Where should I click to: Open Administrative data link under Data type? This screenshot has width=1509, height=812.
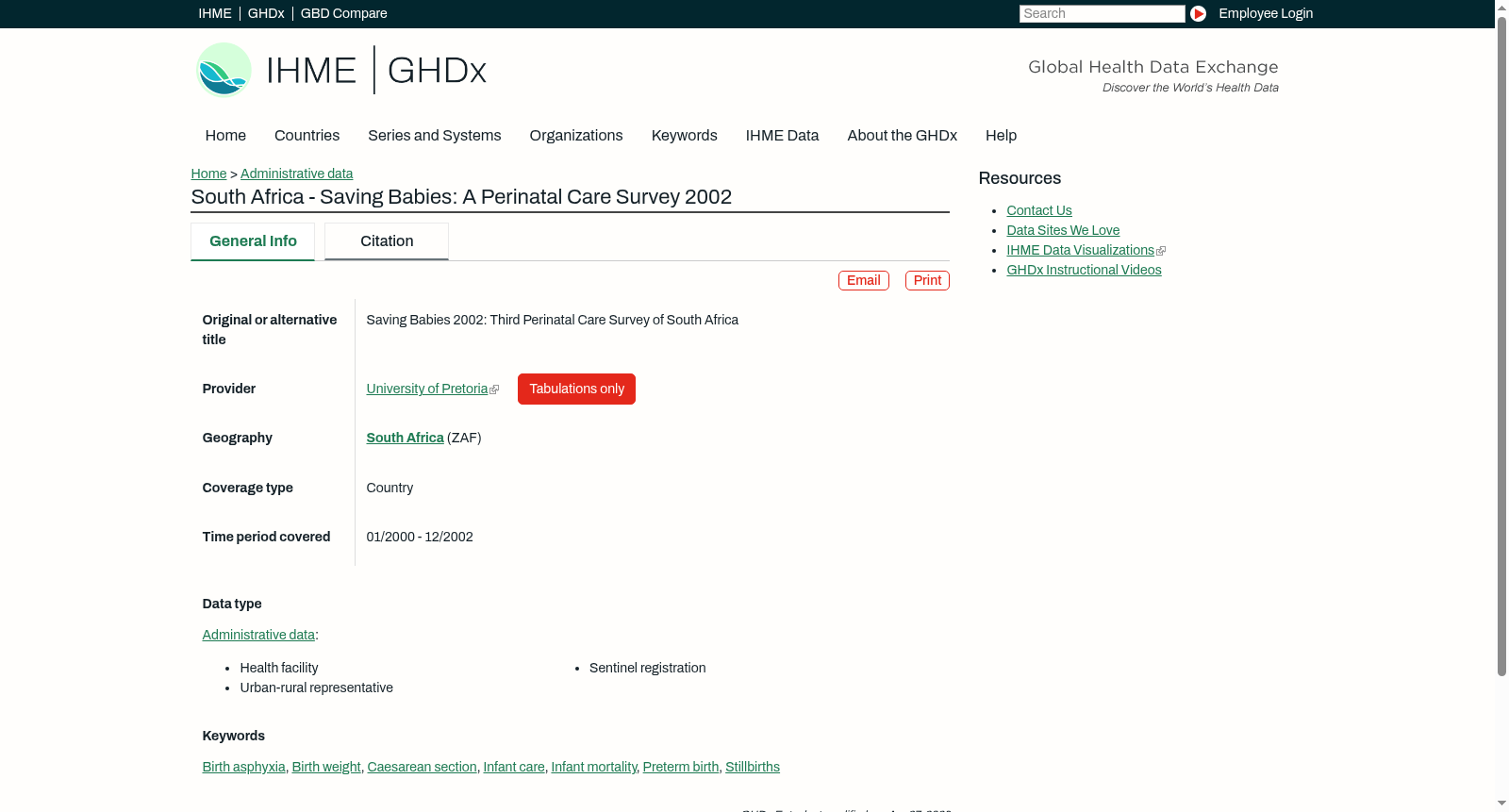(x=258, y=635)
